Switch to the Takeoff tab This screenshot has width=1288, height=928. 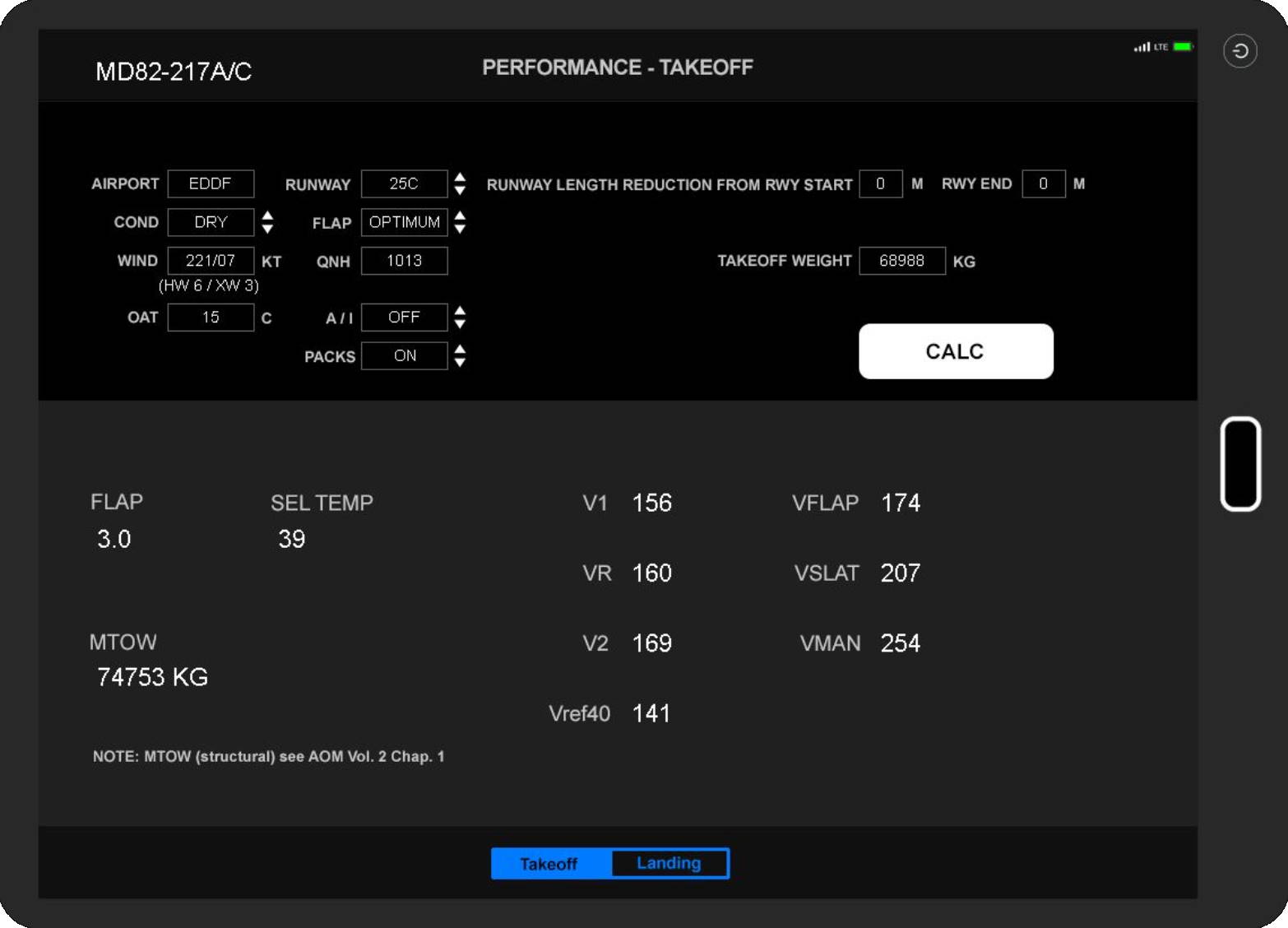coord(550,864)
